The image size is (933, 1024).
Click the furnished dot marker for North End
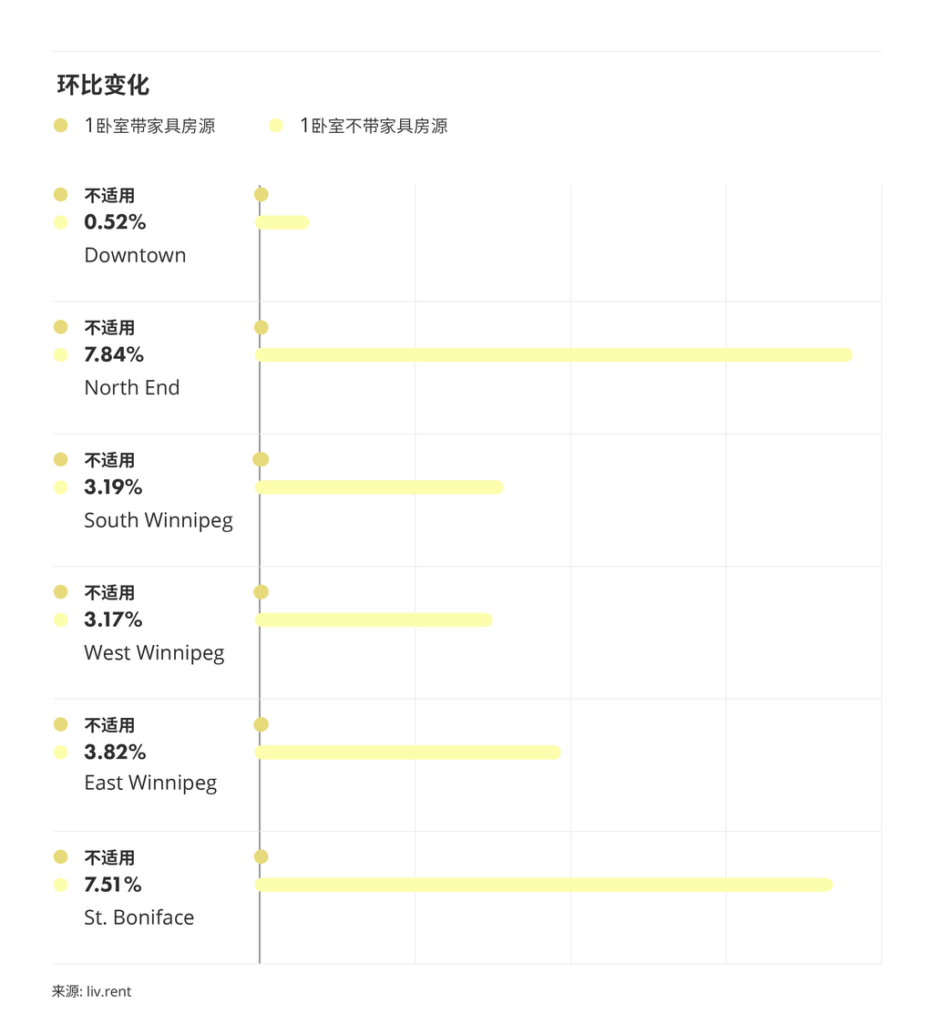pos(261,327)
